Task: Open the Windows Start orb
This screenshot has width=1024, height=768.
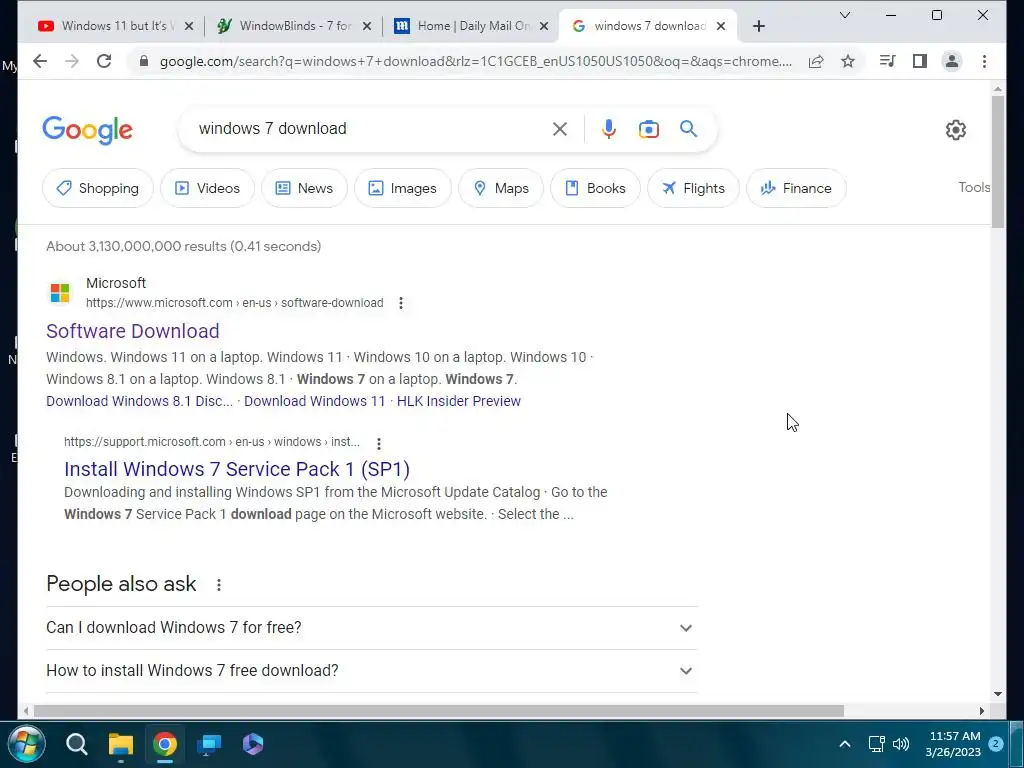Action: (26, 744)
